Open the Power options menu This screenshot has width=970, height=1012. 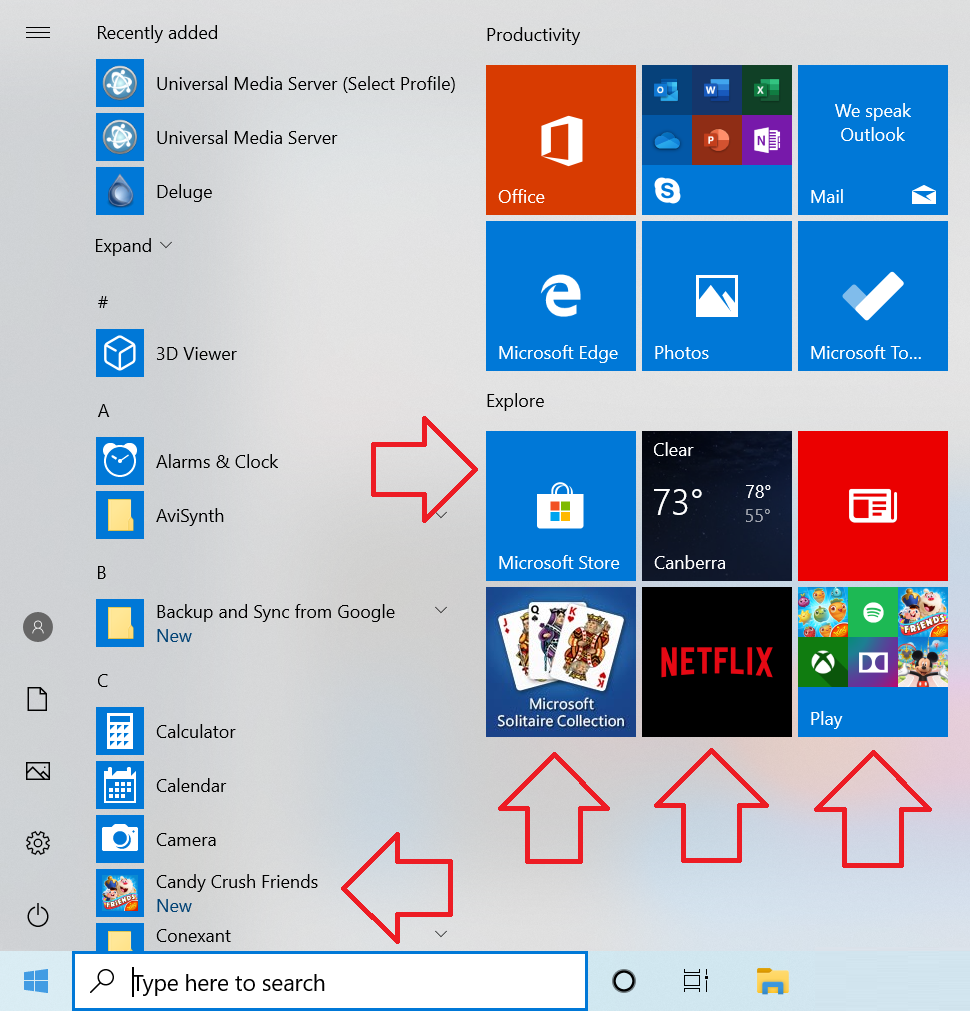[38, 915]
